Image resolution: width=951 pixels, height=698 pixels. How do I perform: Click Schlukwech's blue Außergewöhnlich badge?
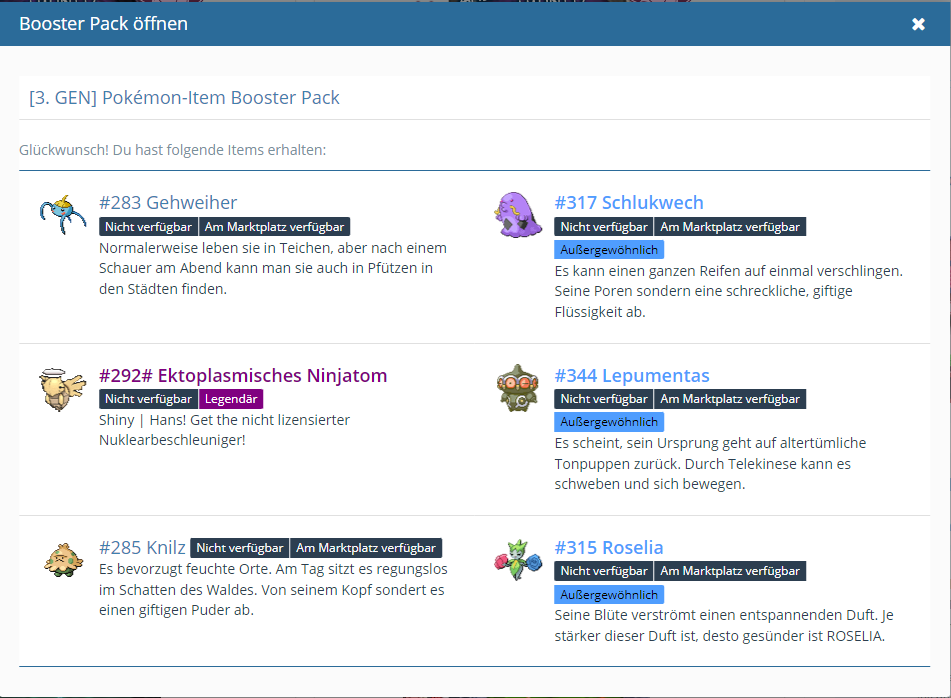[609, 250]
